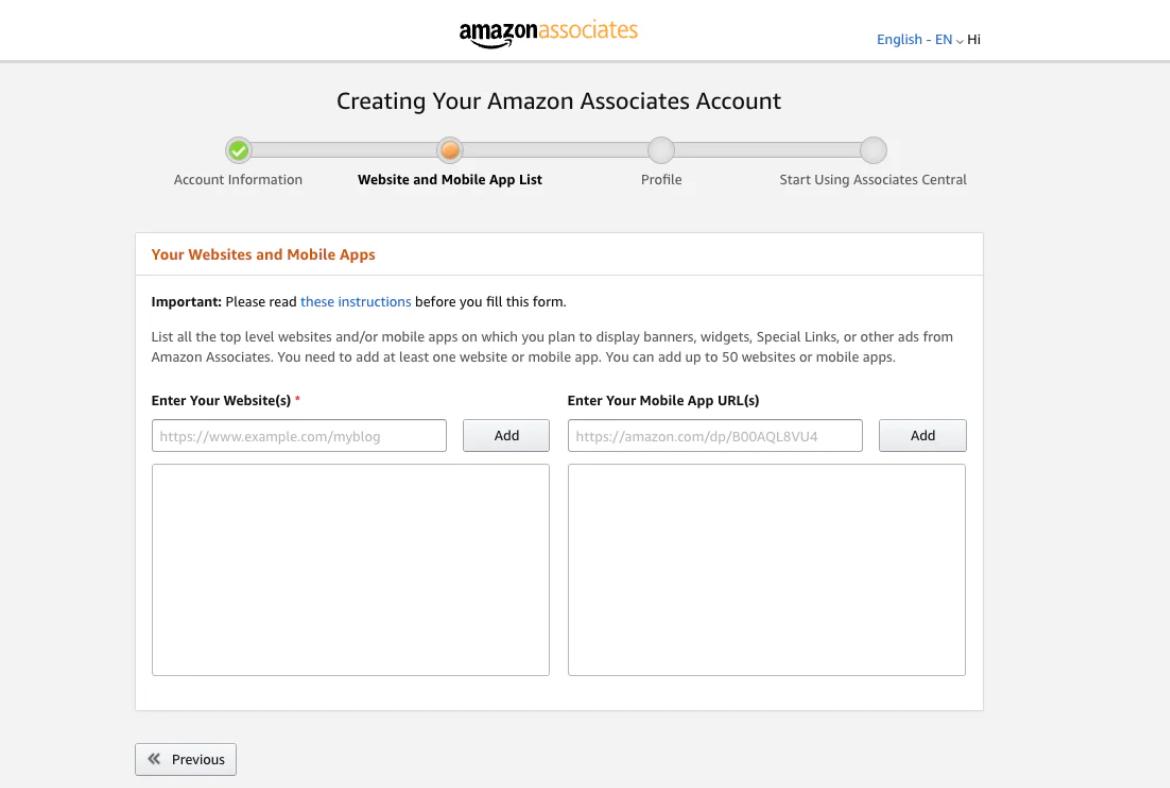This screenshot has width=1170, height=788.
Task: Click the "Hi" greeting in the header
Action: 974,40
